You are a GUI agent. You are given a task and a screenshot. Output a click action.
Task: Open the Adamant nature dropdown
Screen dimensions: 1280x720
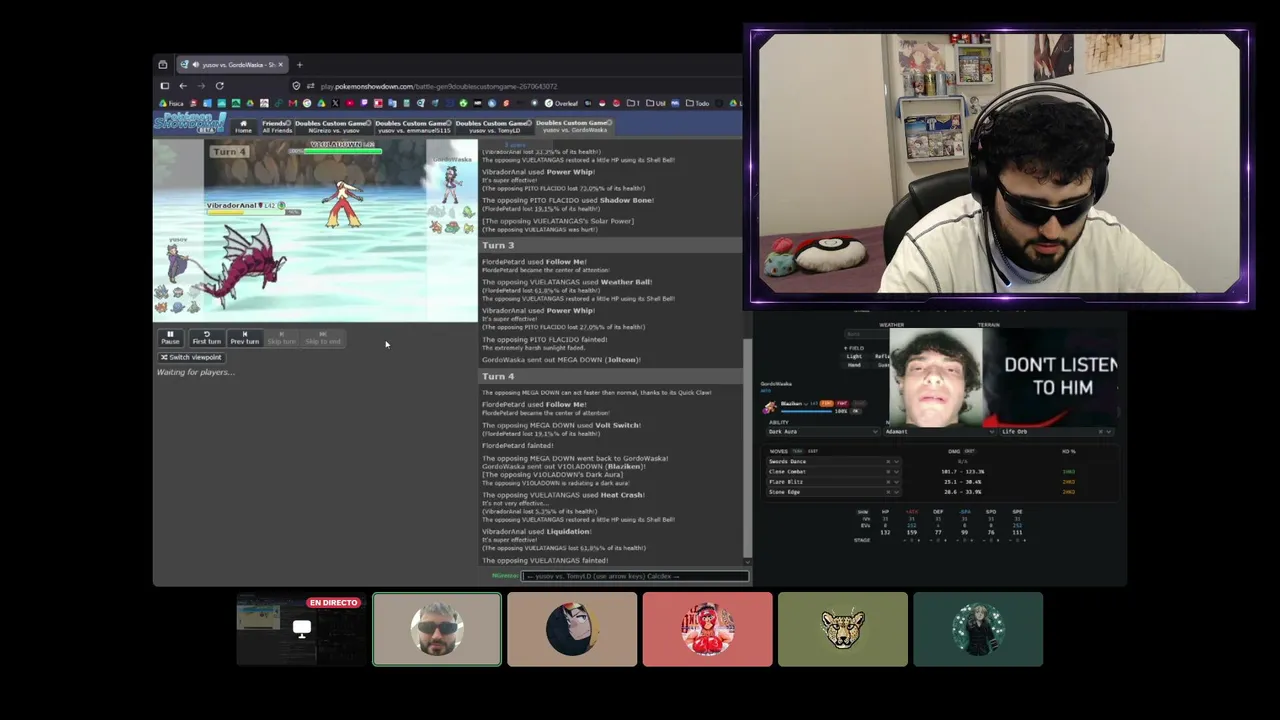tap(938, 432)
